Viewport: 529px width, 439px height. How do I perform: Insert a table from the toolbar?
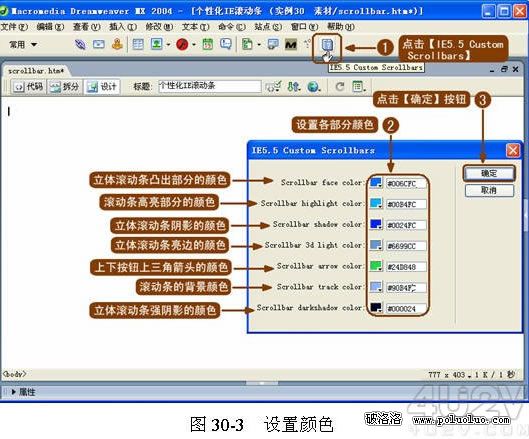138,44
